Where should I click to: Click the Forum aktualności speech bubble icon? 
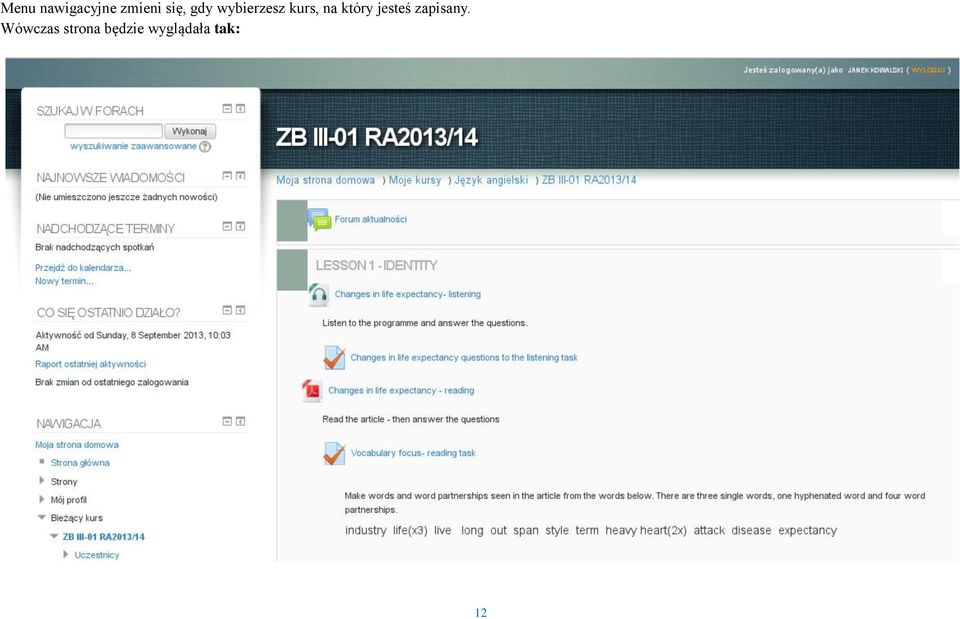coord(319,220)
